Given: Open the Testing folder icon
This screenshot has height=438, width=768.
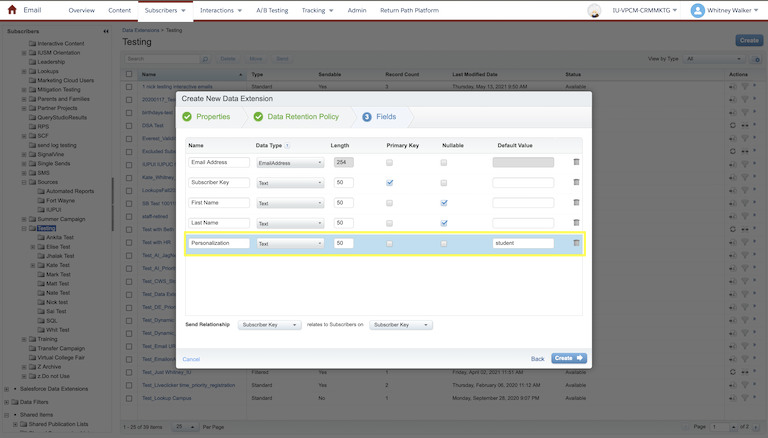Looking at the screenshot, I should [32, 228].
